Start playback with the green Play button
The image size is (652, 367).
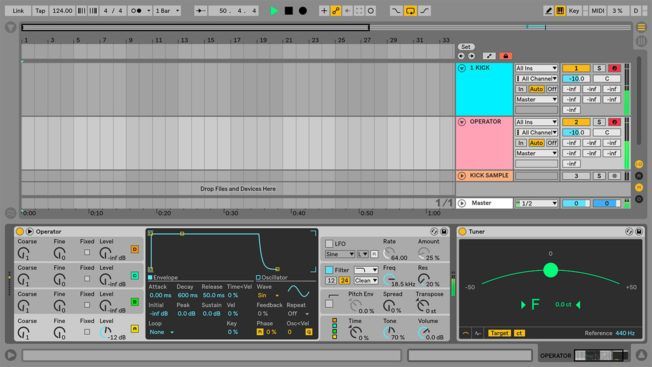[x=274, y=11]
